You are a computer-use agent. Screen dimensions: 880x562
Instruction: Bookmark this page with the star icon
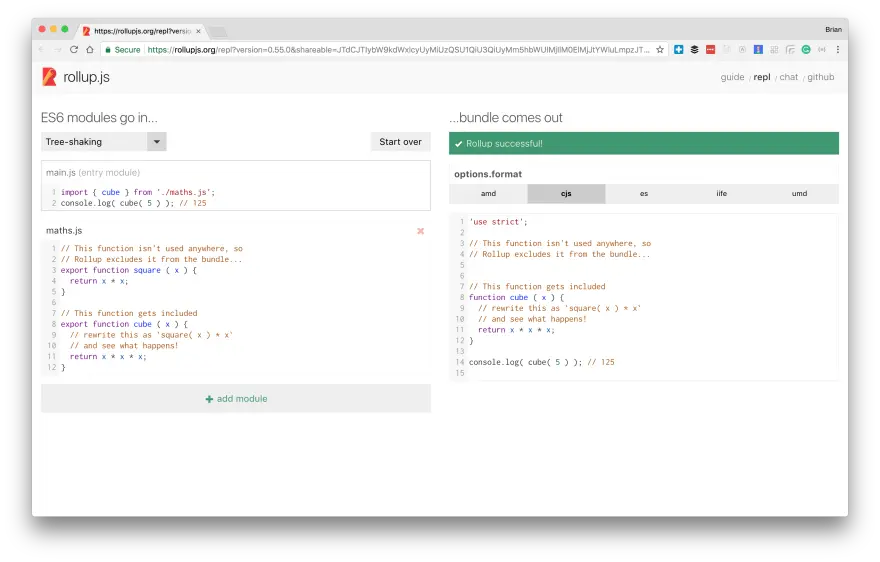coord(660,50)
